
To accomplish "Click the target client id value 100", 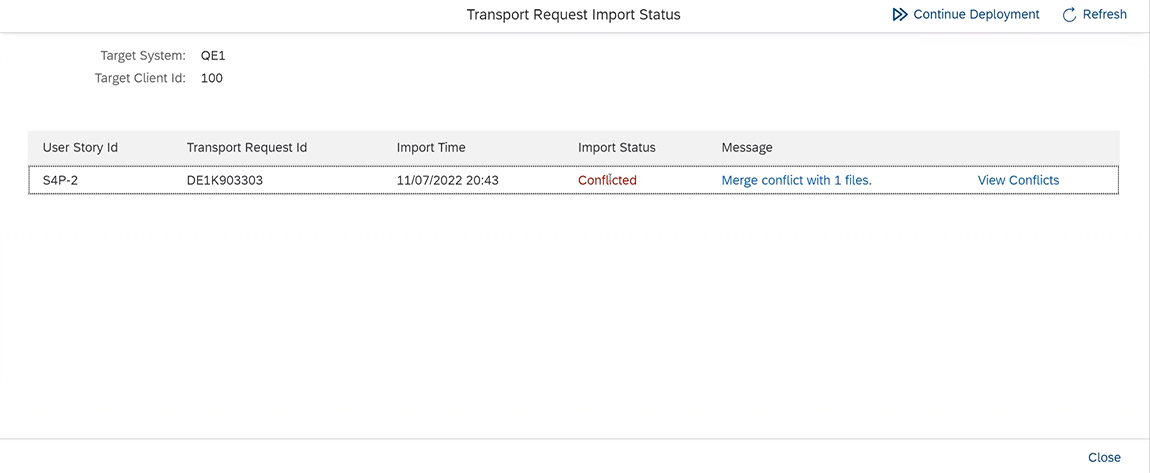I will click(x=211, y=78).
